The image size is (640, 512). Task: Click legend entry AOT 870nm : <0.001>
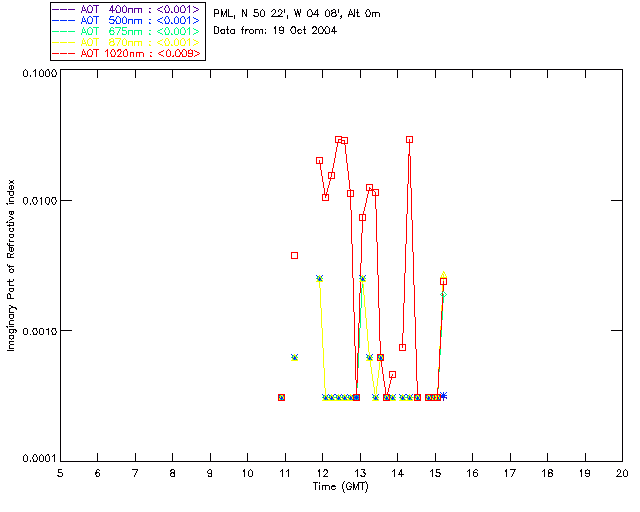(128, 42)
